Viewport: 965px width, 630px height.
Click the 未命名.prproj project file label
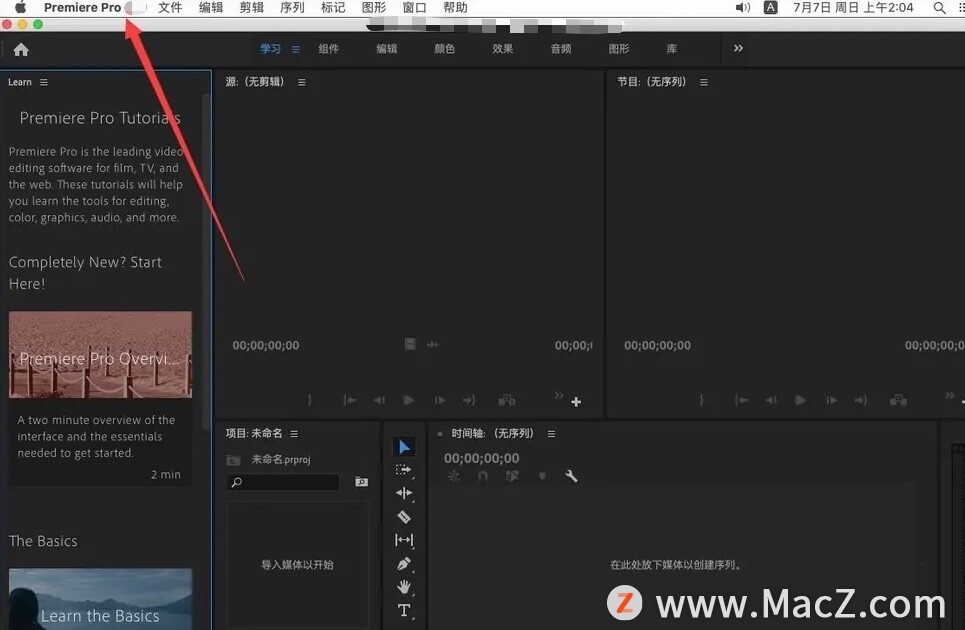click(281, 460)
